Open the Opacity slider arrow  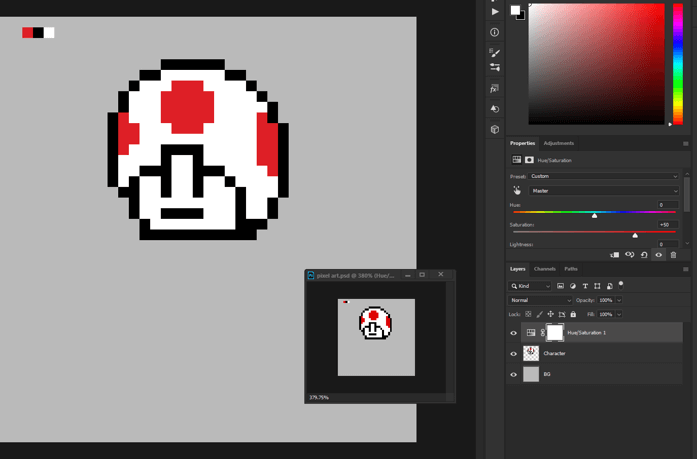point(619,300)
